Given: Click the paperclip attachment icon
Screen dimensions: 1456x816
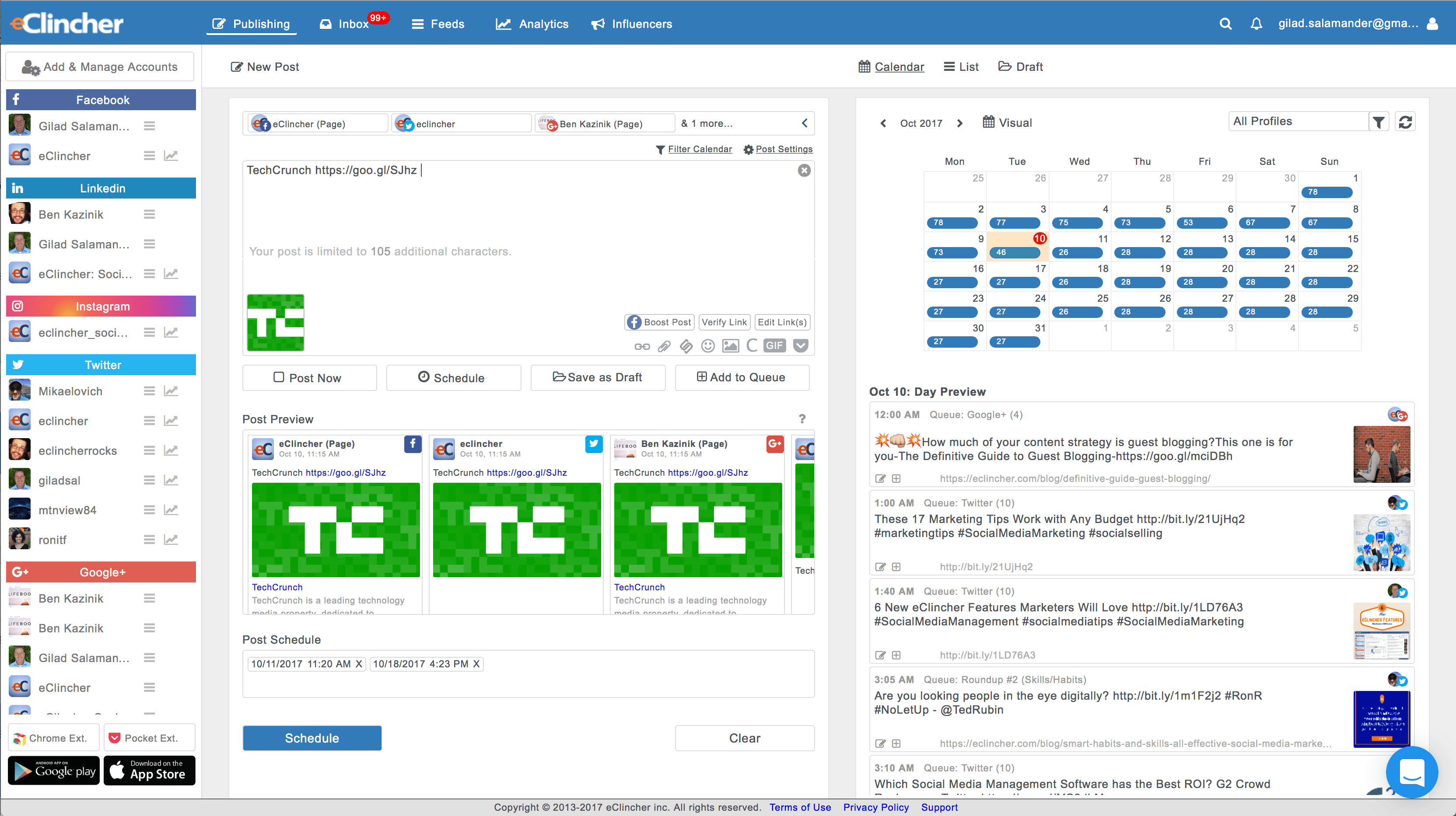Looking at the screenshot, I should coord(664,346).
